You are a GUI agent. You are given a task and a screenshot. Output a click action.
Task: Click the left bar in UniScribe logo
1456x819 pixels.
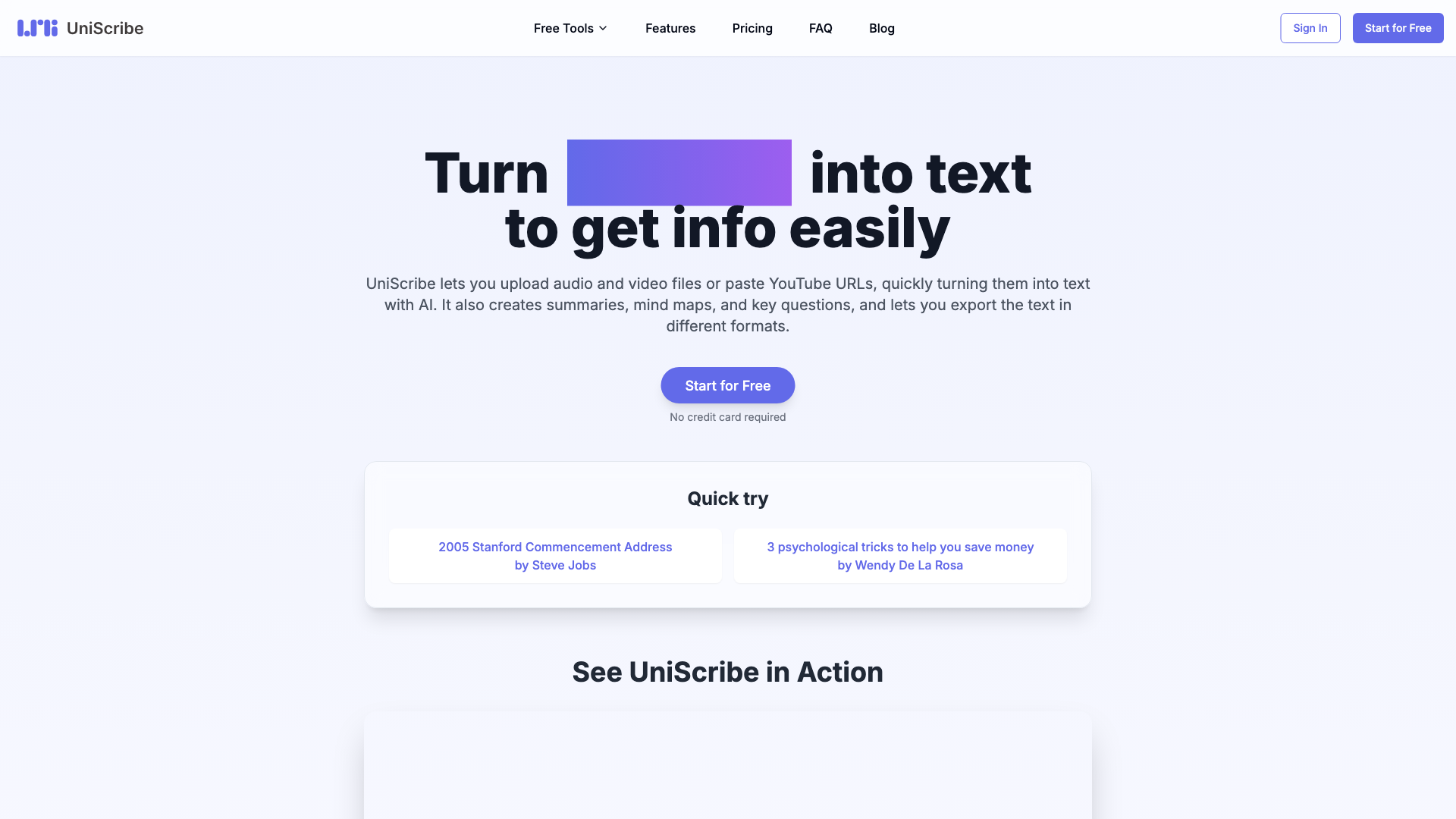point(20,28)
